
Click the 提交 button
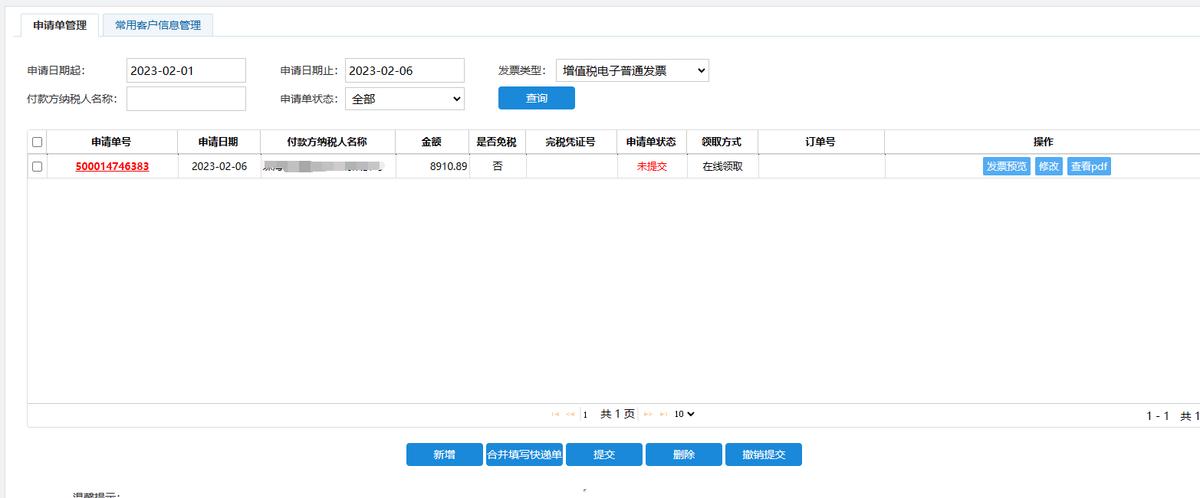click(x=604, y=455)
